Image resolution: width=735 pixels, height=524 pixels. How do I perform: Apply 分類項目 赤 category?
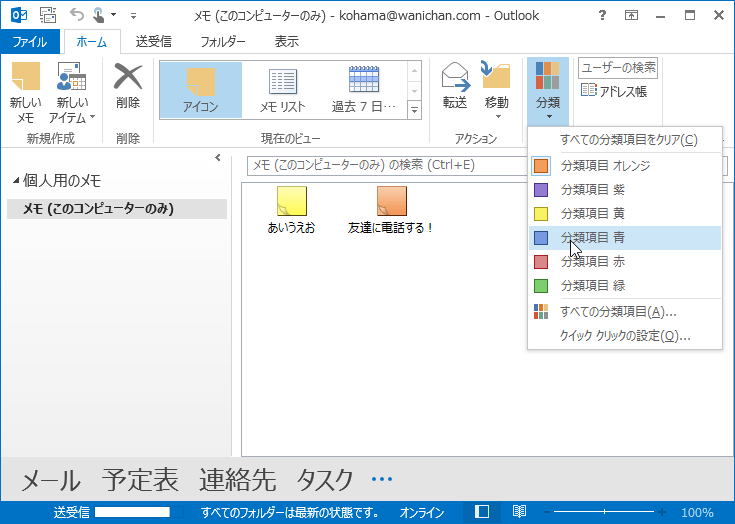click(x=625, y=262)
